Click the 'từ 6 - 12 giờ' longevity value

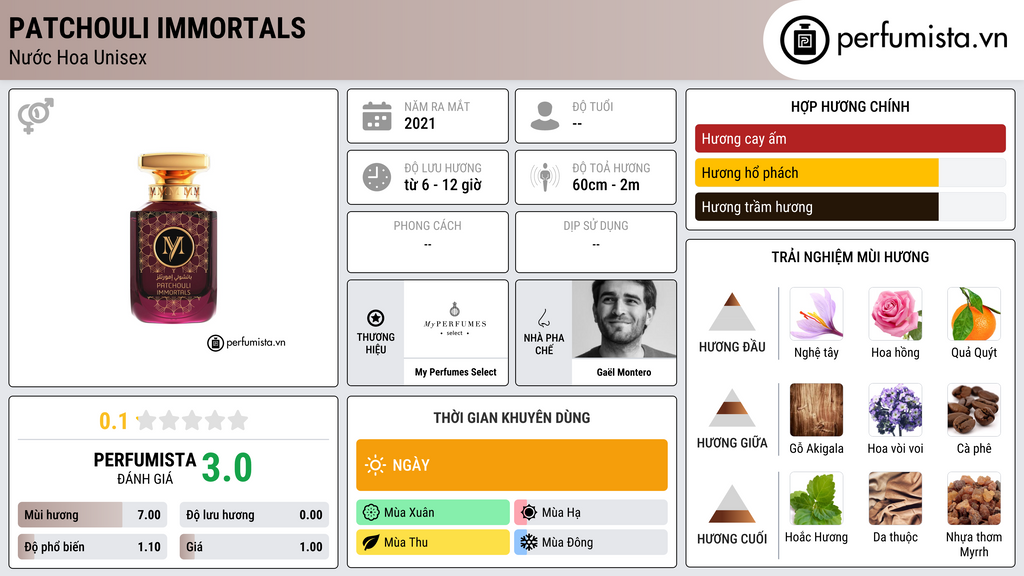pyautogui.click(x=443, y=185)
